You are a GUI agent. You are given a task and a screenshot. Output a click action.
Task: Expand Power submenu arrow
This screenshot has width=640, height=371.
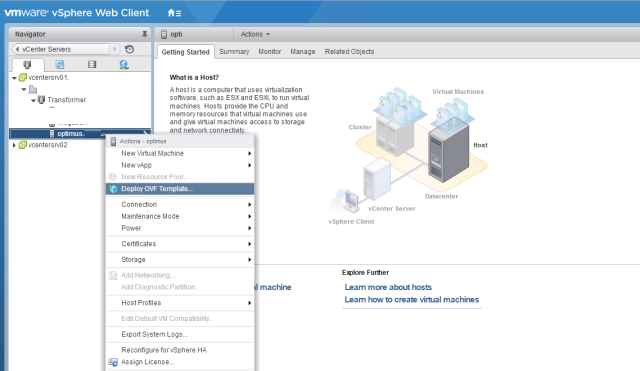(249, 228)
